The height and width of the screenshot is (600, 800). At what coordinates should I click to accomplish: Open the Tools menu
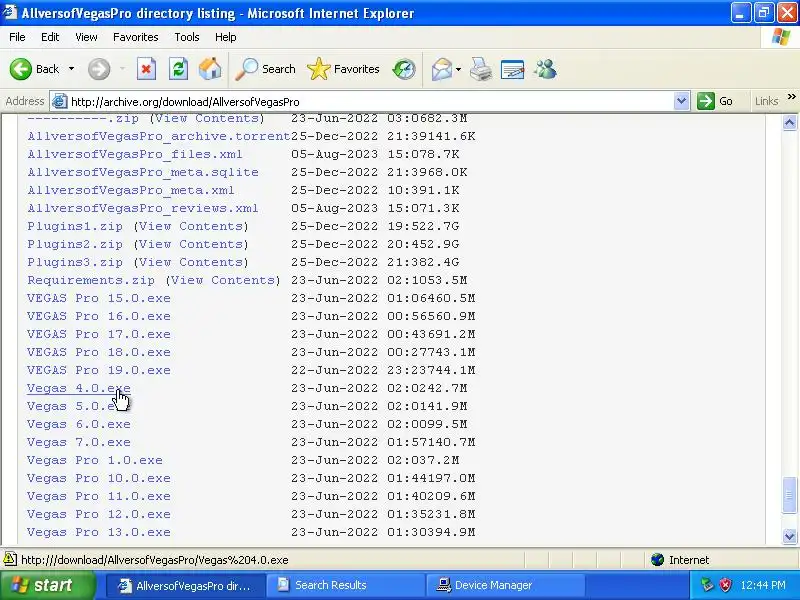click(187, 37)
